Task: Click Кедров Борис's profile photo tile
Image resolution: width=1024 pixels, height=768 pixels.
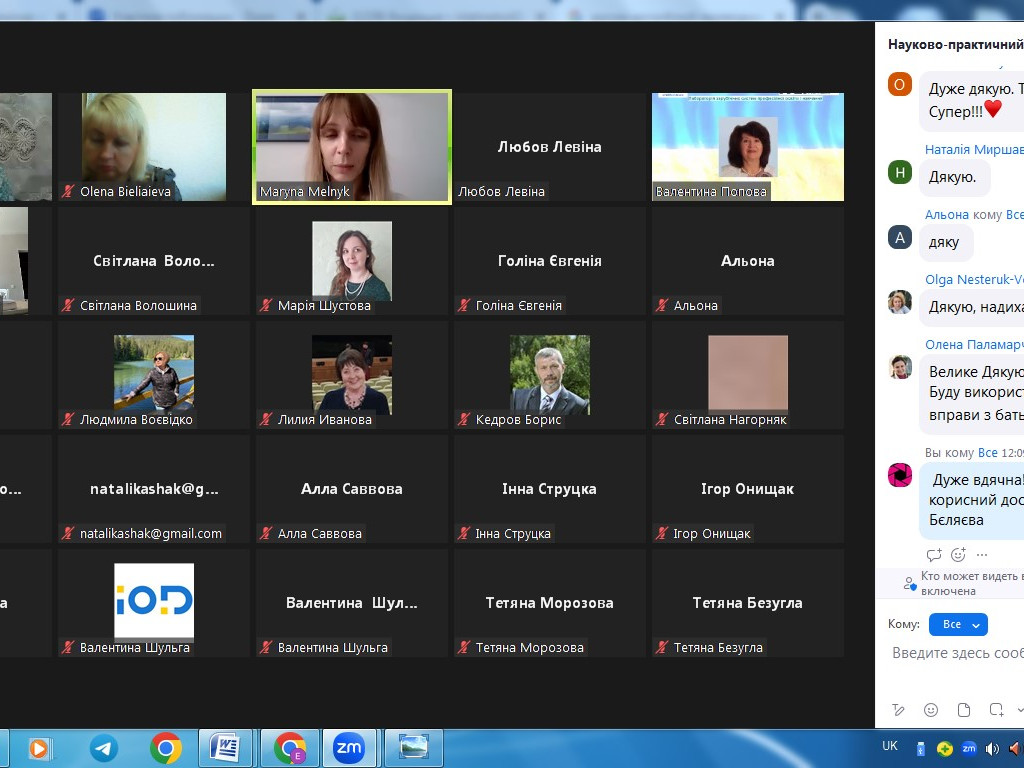Action: coord(549,374)
